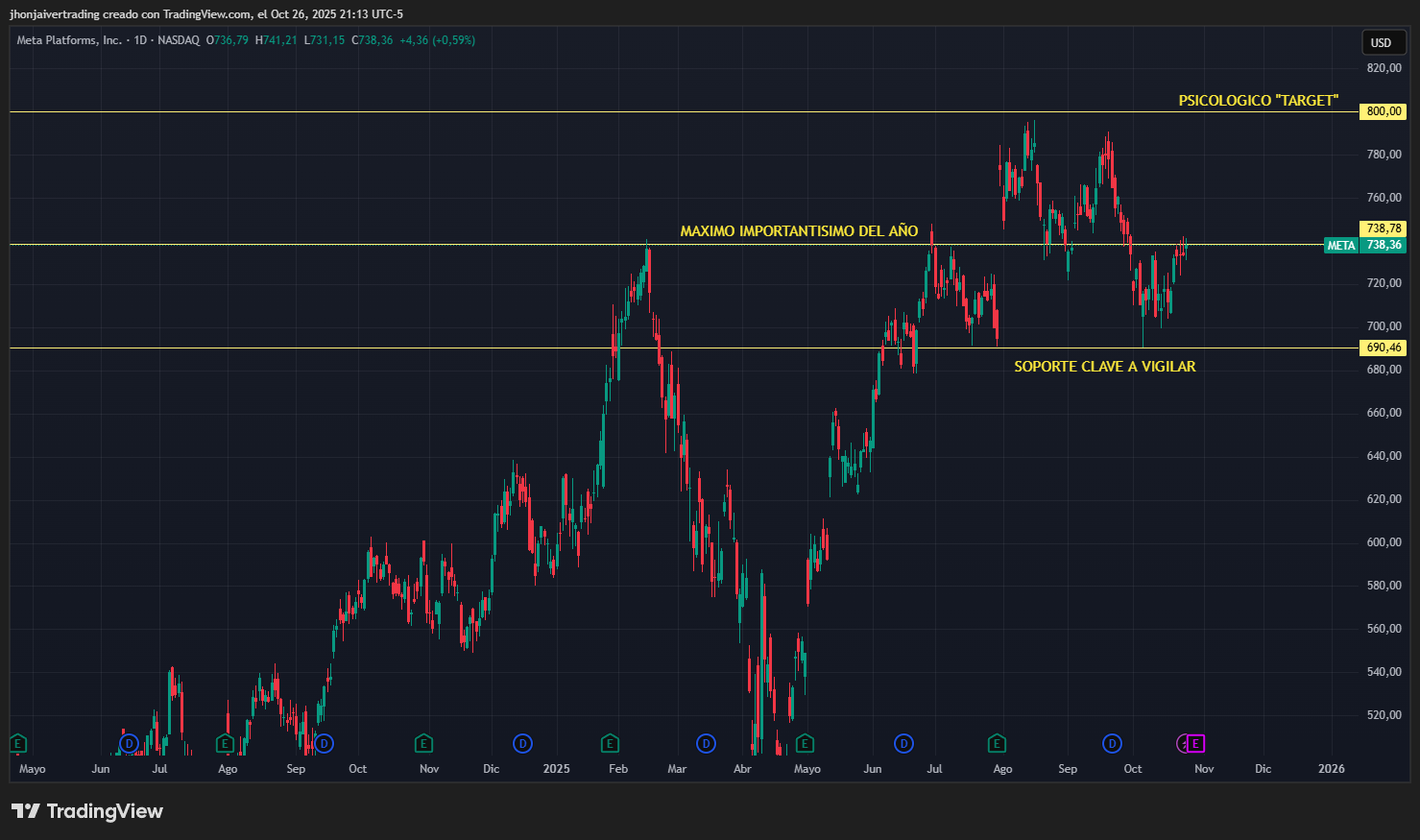
Task: Open the earnings marker above Nov 2024
Action: click(x=423, y=743)
